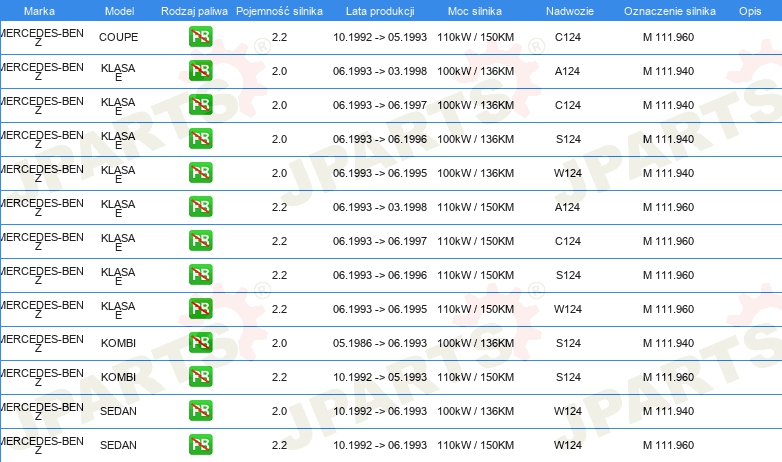Image resolution: width=782 pixels, height=462 pixels.
Task: Click the Nadwozie column header
Action: pos(570,11)
